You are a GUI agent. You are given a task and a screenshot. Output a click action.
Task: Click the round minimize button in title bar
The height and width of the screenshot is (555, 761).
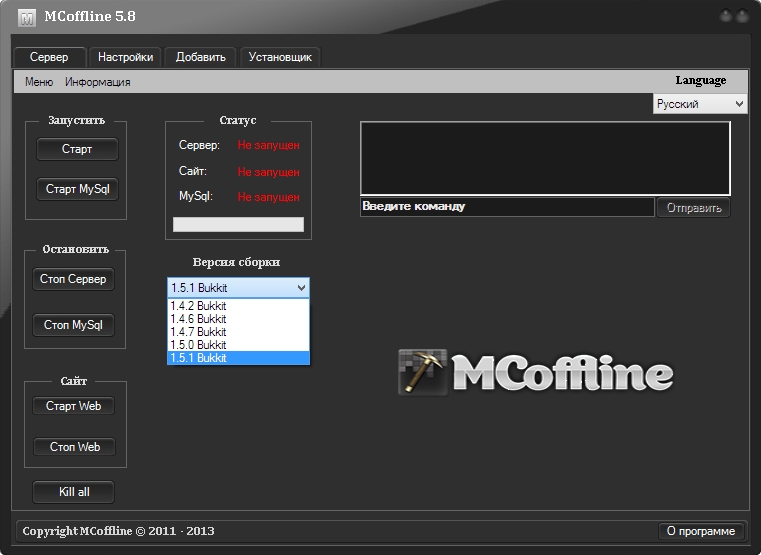pos(726,16)
